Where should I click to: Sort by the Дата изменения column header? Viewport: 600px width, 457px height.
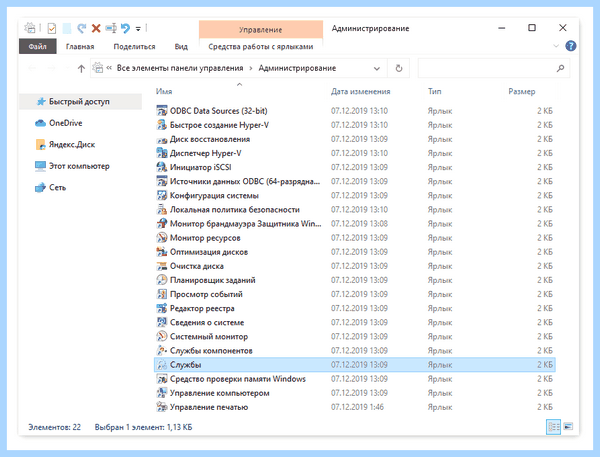[x=360, y=91]
